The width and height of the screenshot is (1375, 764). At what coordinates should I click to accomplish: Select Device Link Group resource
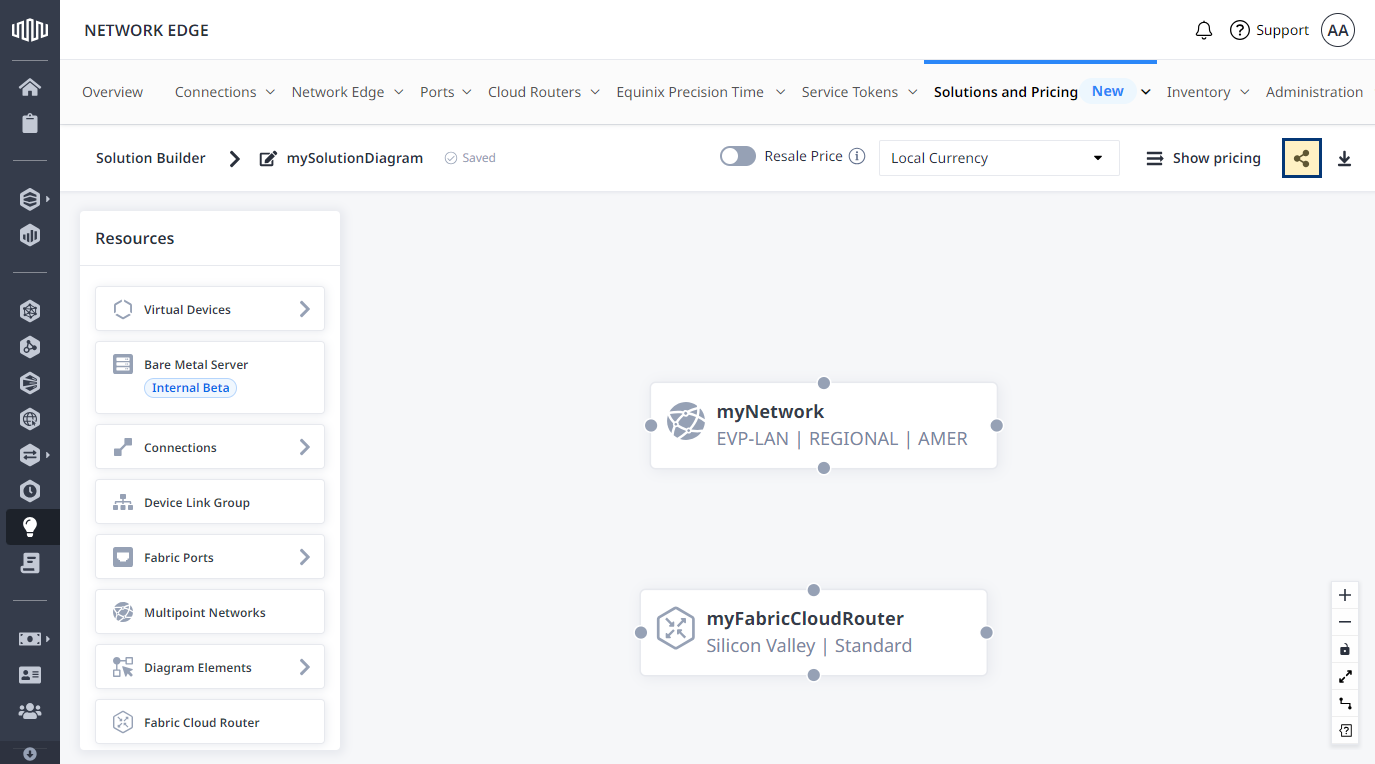210,502
